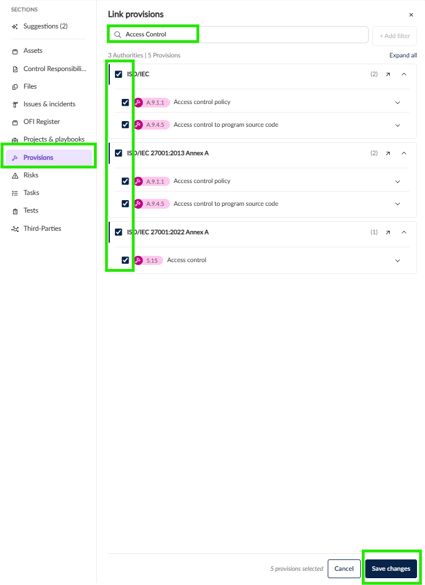
Task: Click the Third-Parties network icon
Action: tap(15, 229)
